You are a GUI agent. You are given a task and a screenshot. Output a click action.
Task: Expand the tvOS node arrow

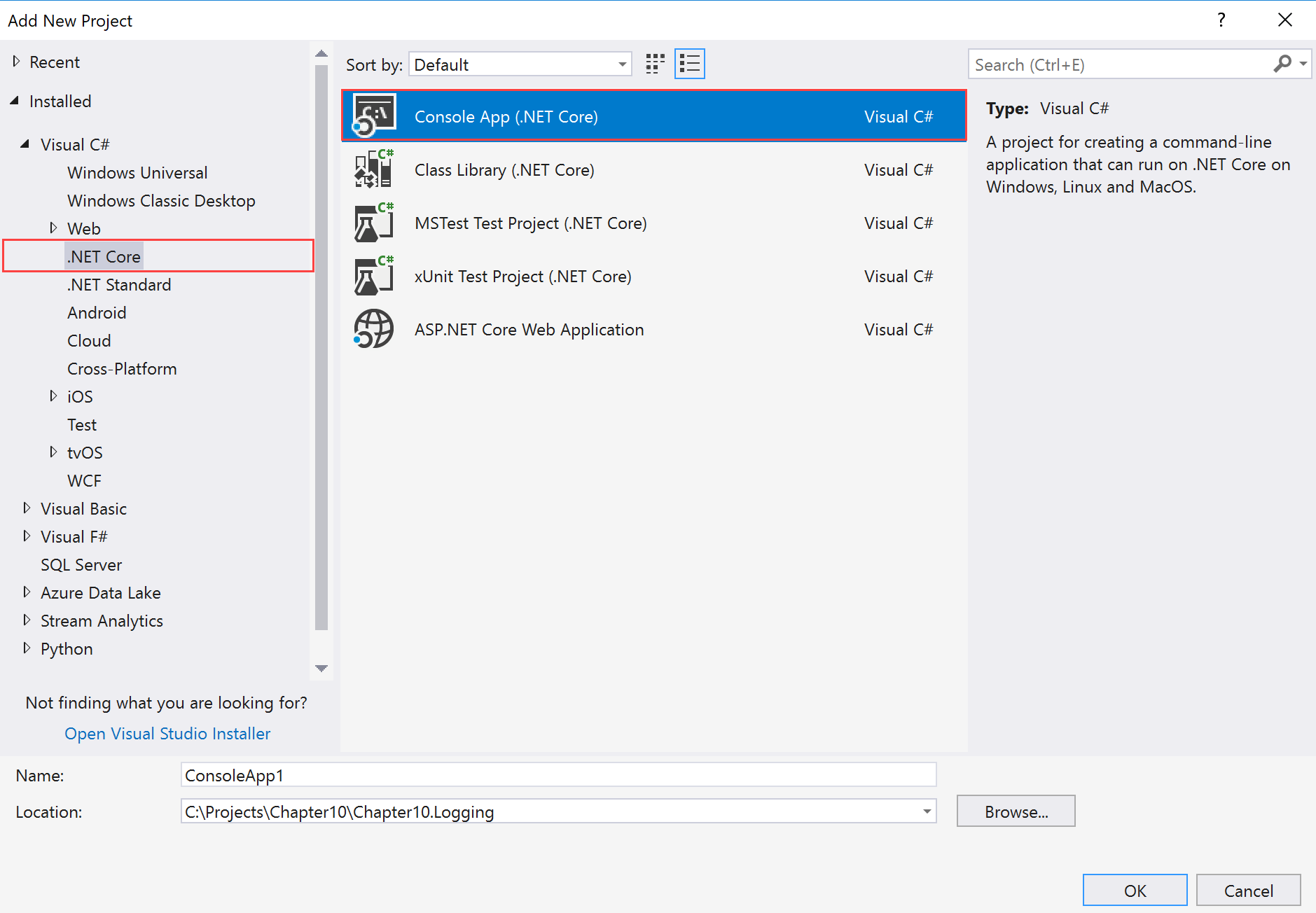pyautogui.click(x=53, y=452)
